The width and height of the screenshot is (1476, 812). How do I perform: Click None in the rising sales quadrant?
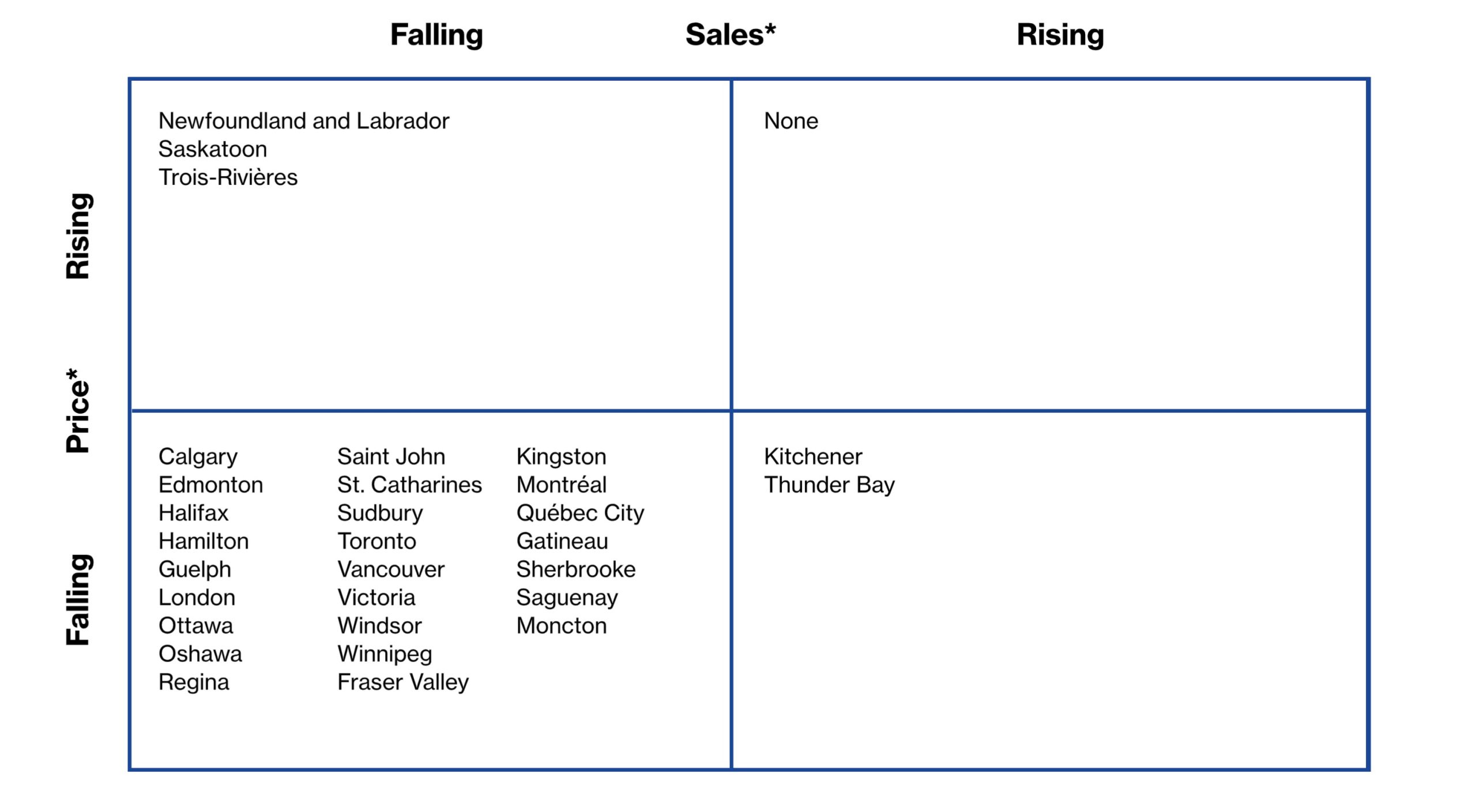click(790, 121)
